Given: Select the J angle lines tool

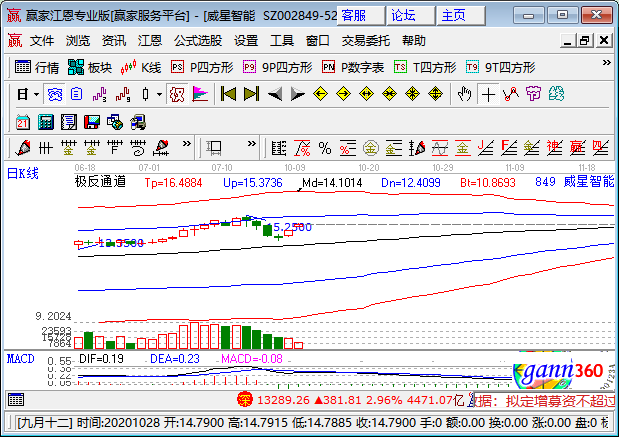Looking at the screenshot, I should 485,148.
